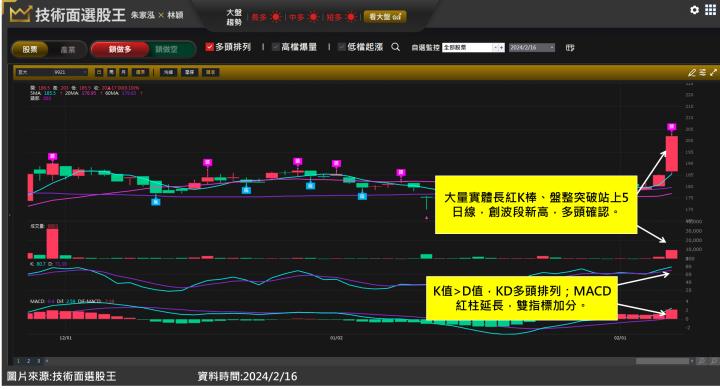Go to chart page 3
Image resolution: width=720 pixels, height=389 pixels.
pos(38,361)
